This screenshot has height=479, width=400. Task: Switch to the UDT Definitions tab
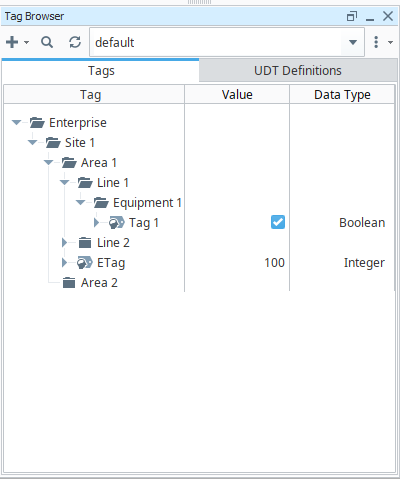pyautogui.click(x=298, y=71)
